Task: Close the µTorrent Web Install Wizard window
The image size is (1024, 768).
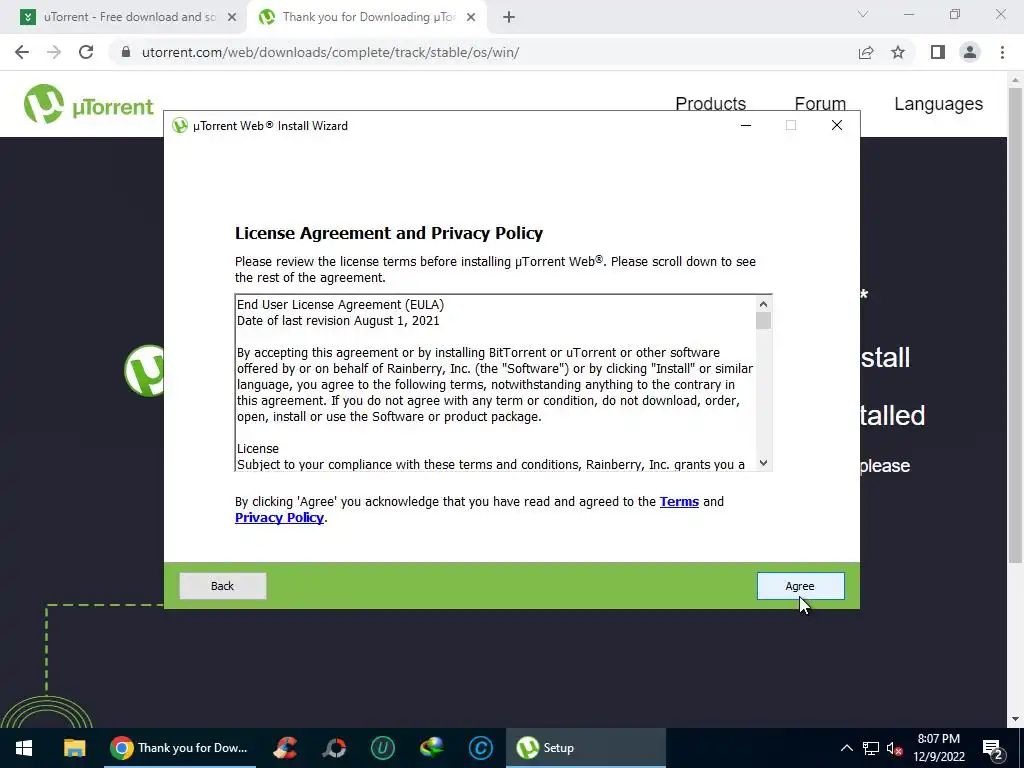Action: pos(837,125)
